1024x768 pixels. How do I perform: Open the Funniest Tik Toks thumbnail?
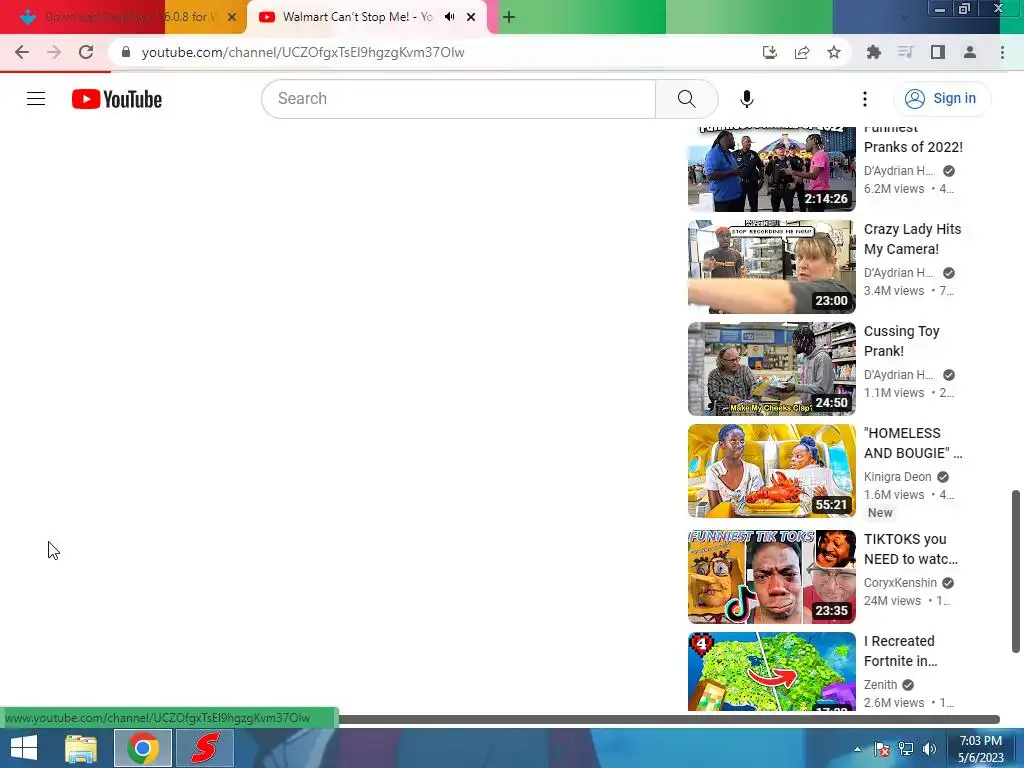771,577
